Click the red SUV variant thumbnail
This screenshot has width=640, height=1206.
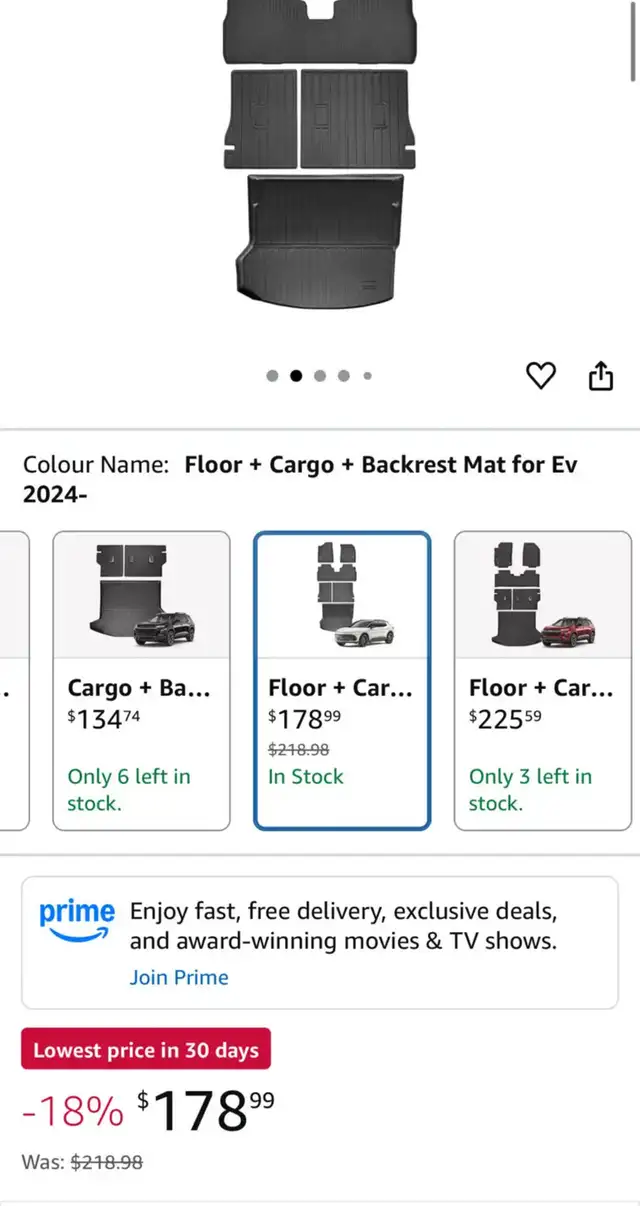click(543, 596)
